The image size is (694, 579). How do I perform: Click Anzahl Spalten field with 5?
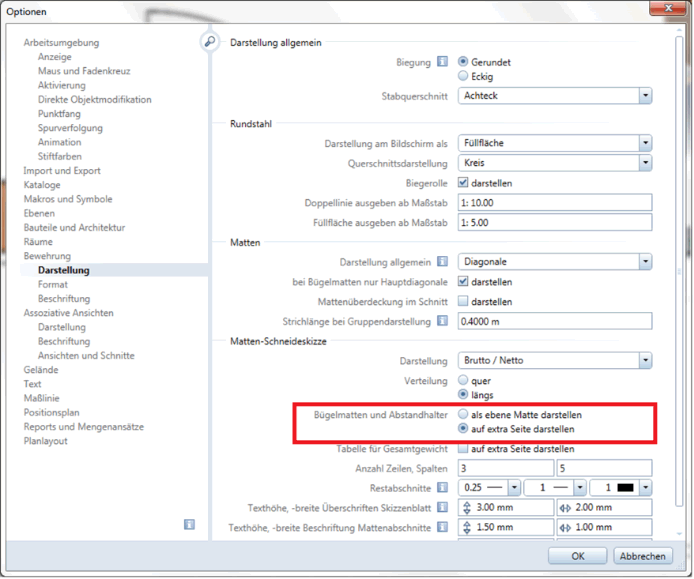pyautogui.click(x=604, y=468)
